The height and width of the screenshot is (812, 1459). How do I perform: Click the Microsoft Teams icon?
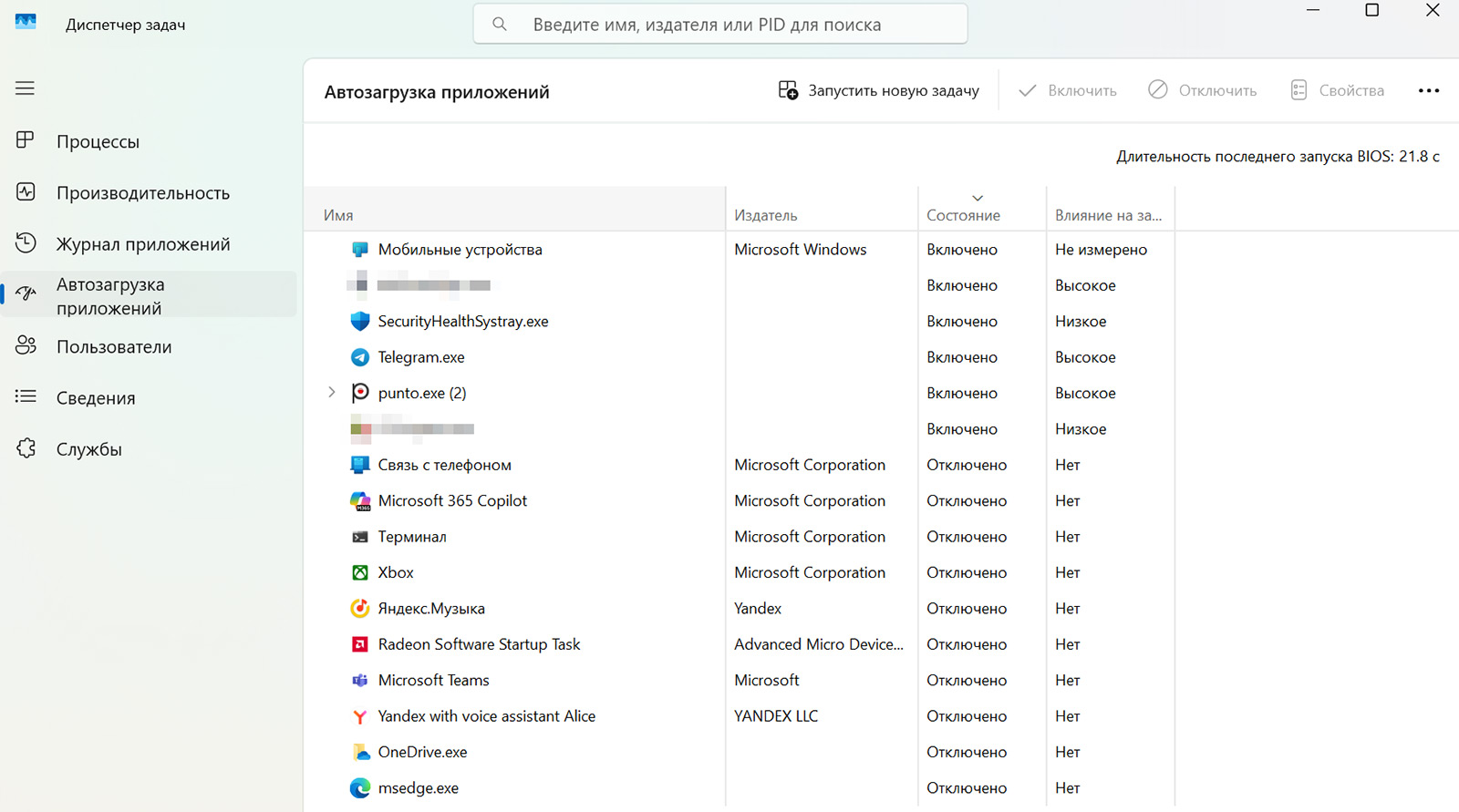pyautogui.click(x=360, y=680)
